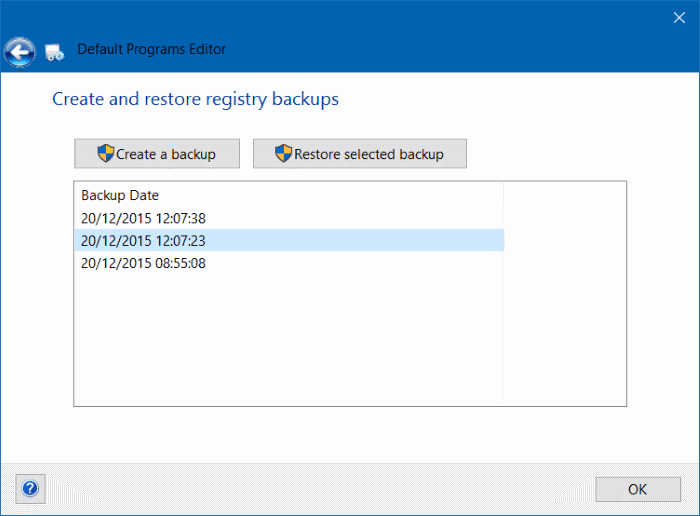The width and height of the screenshot is (700, 516).
Task: Open help with the question mark icon
Action: pyautogui.click(x=30, y=489)
